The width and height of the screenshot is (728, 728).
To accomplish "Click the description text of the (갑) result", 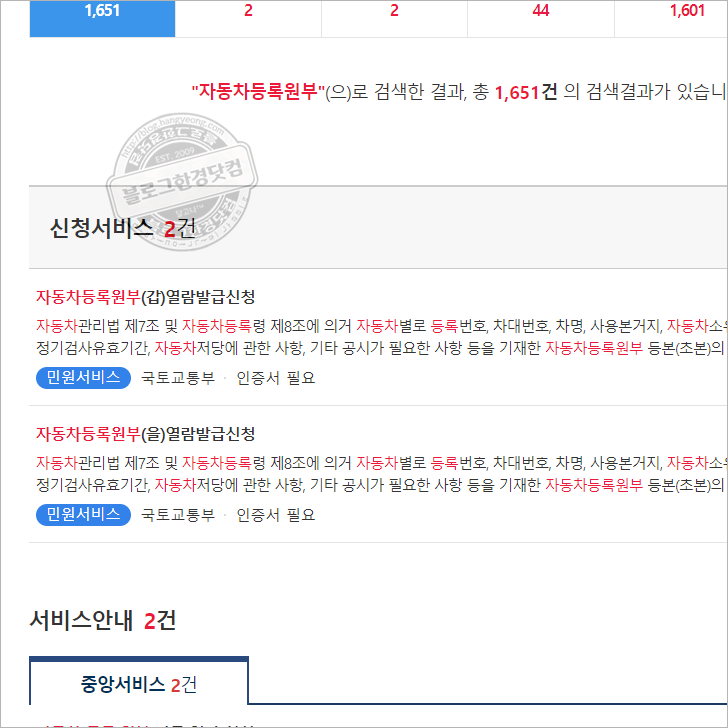I will pyautogui.click(x=382, y=337).
